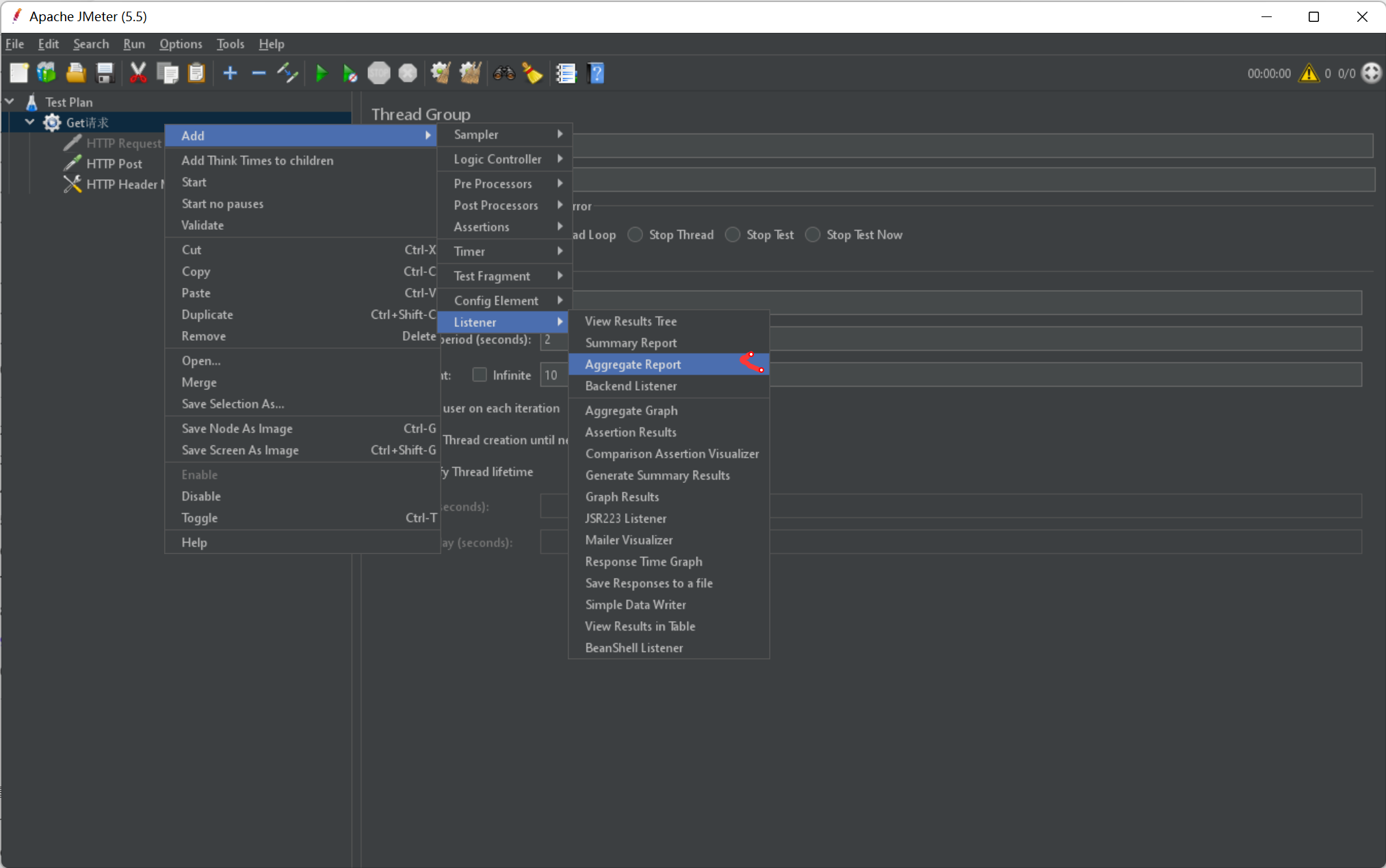Screen dimensions: 1386x868
Task: Open the File menu
Action: click(15, 44)
